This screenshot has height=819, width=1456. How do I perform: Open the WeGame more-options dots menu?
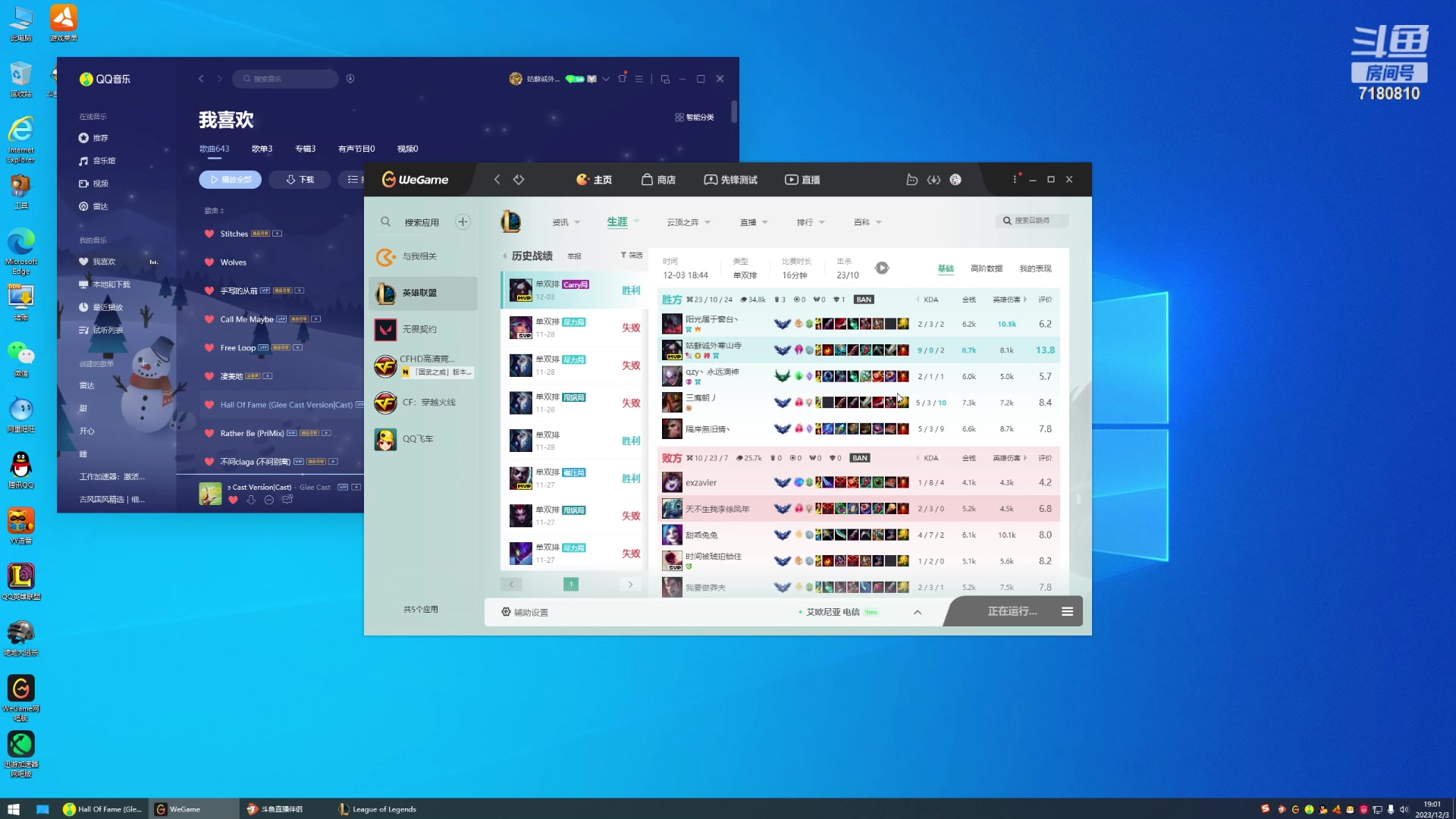pos(1015,180)
